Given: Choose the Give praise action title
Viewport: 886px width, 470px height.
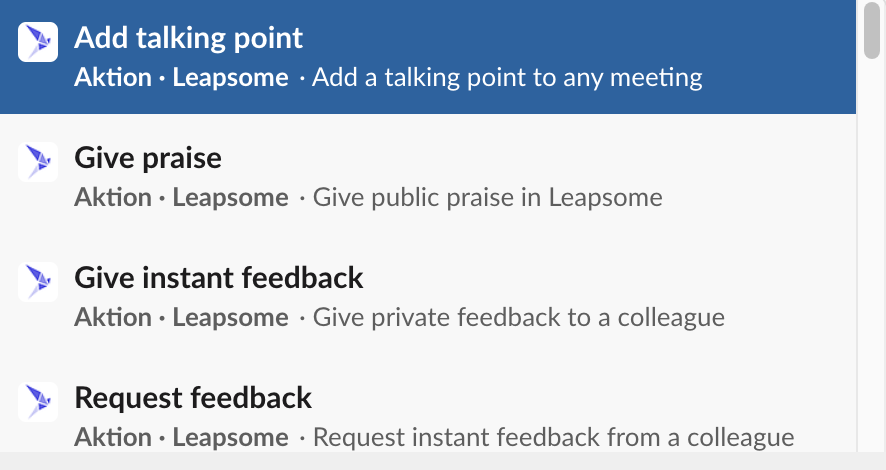Looking at the screenshot, I should pos(148,158).
